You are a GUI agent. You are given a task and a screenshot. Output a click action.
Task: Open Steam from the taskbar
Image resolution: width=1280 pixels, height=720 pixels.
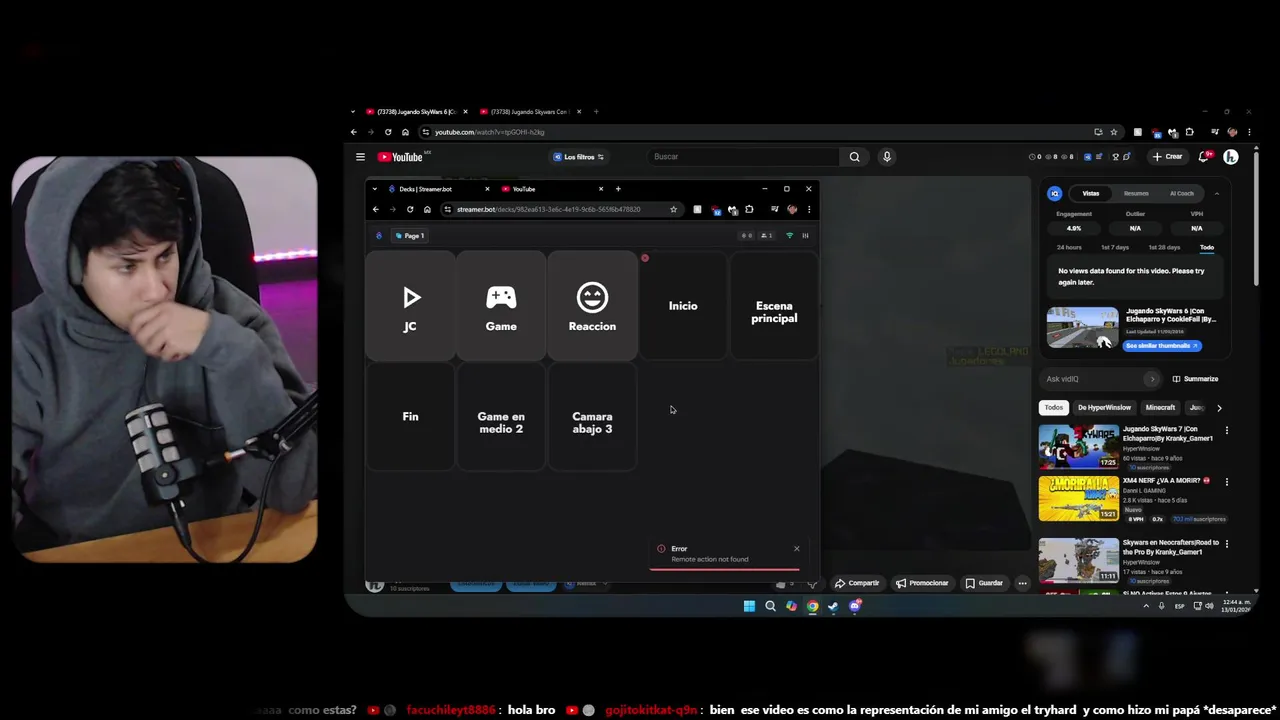point(833,606)
